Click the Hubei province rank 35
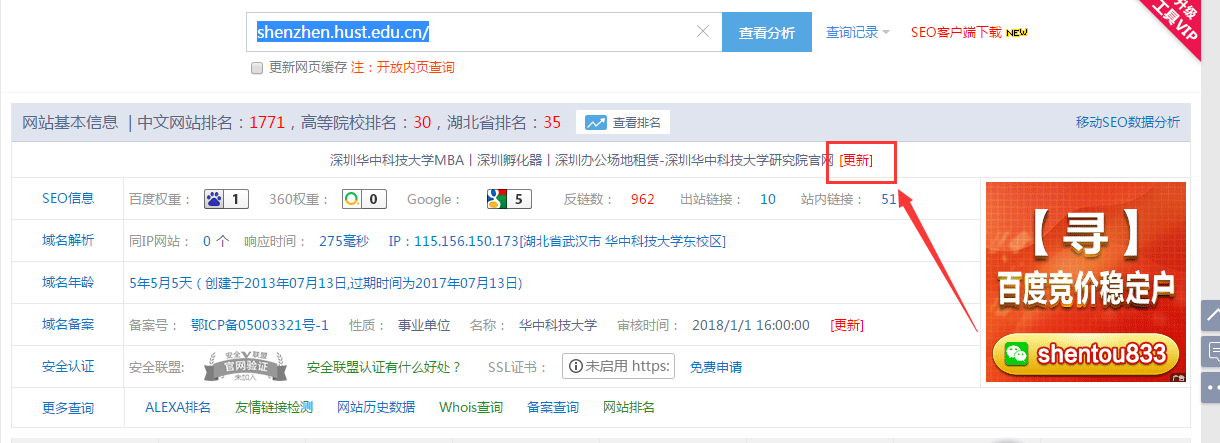This screenshot has height=443, width=1220. point(552,123)
